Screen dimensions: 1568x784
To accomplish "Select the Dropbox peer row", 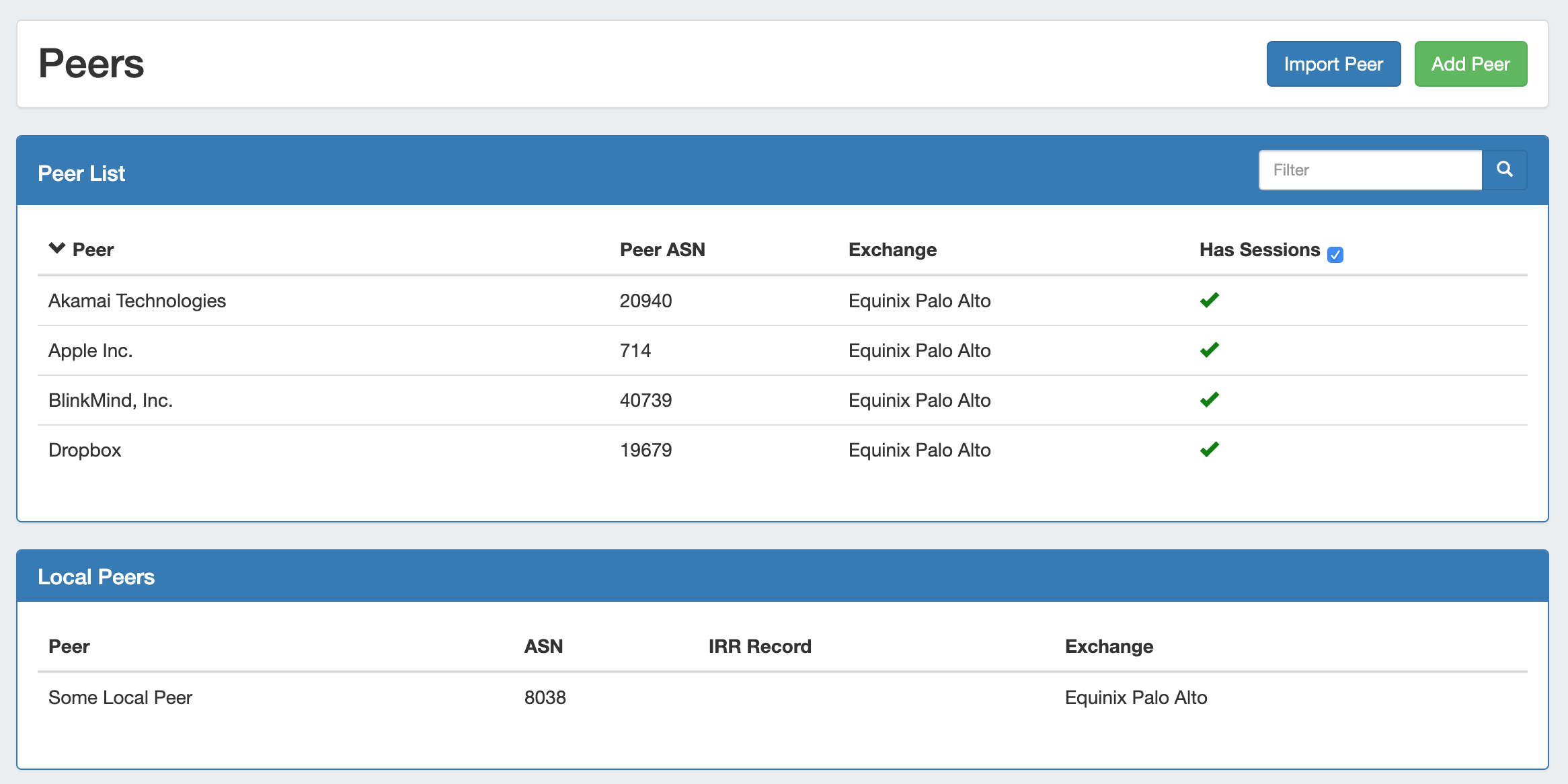I will tap(85, 450).
